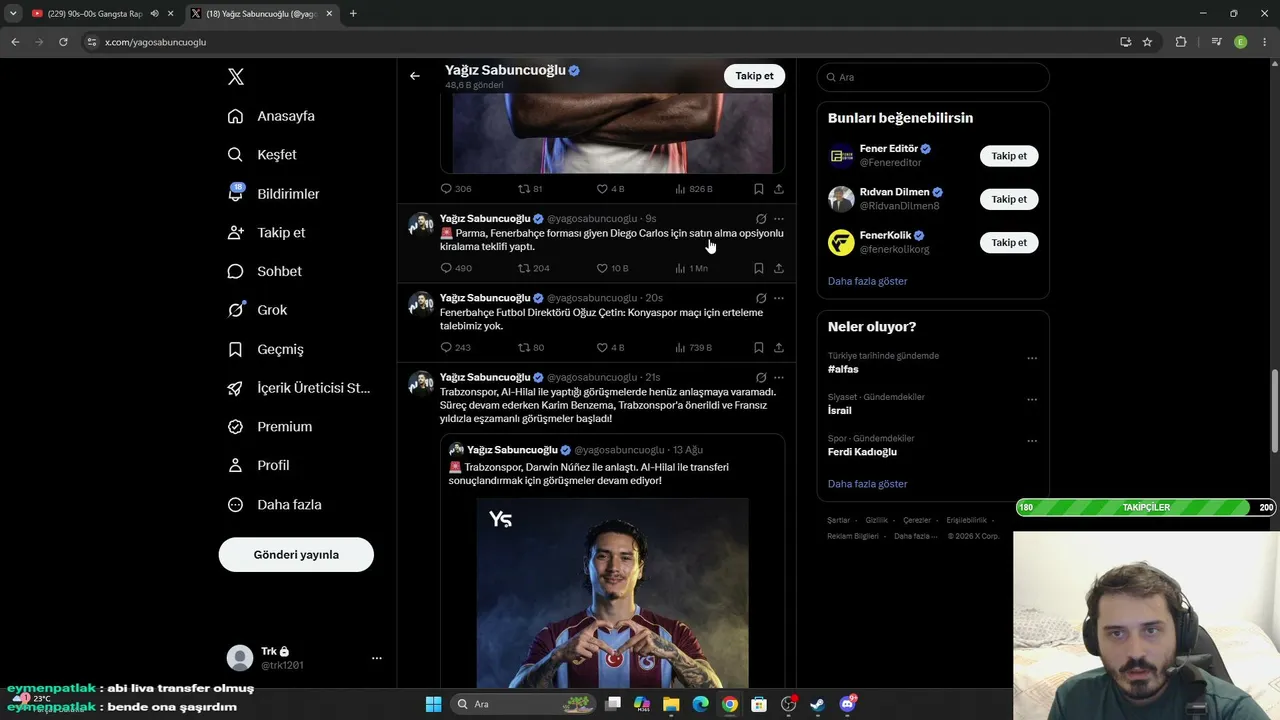Image resolution: width=1280 pixels, height=720 pixels.
Task: Like the Oğuz Çetin Konyaspor post
Action: [610, 348]
